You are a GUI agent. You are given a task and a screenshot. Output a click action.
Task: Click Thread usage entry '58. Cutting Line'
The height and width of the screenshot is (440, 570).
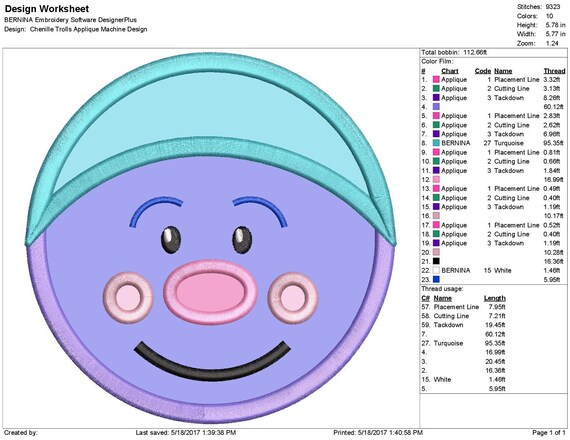(445, 316)
